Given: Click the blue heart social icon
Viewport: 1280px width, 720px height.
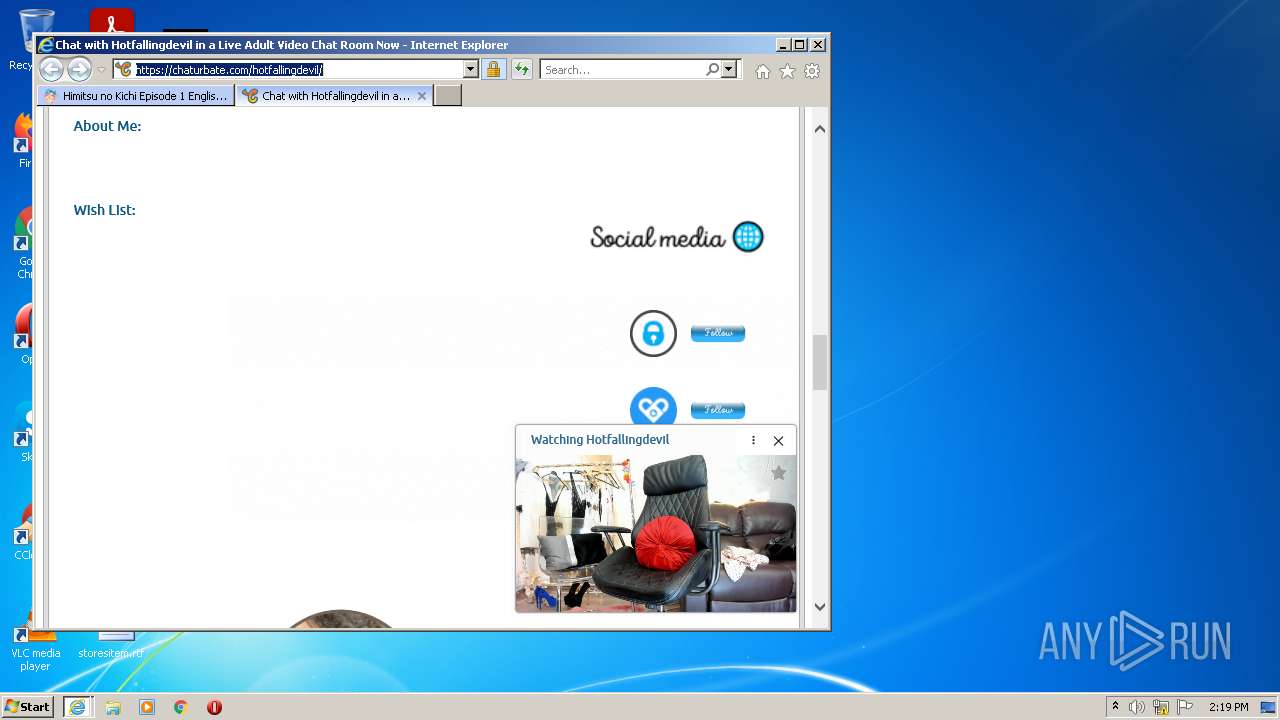Looking at the screenshot, I should point(653,407).
